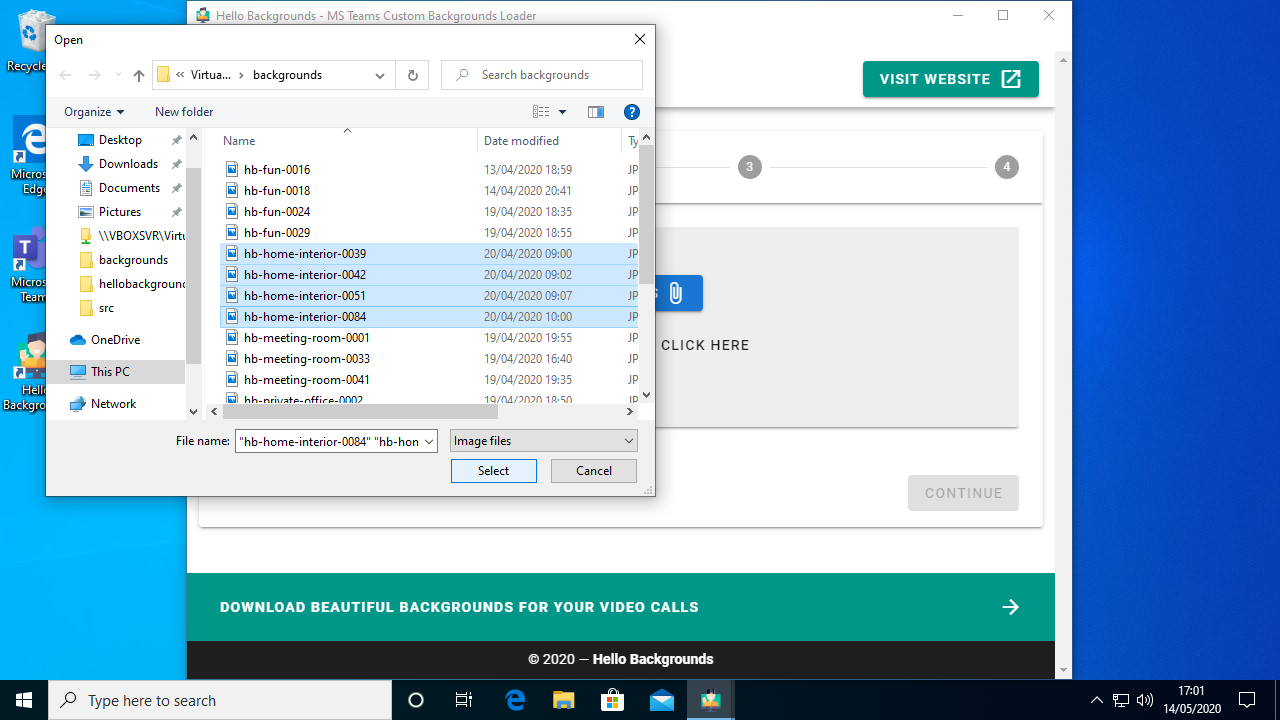1280x720 pixels.
Task: Open Recent locations dropdown arrow
Action: tap(118, 75)
